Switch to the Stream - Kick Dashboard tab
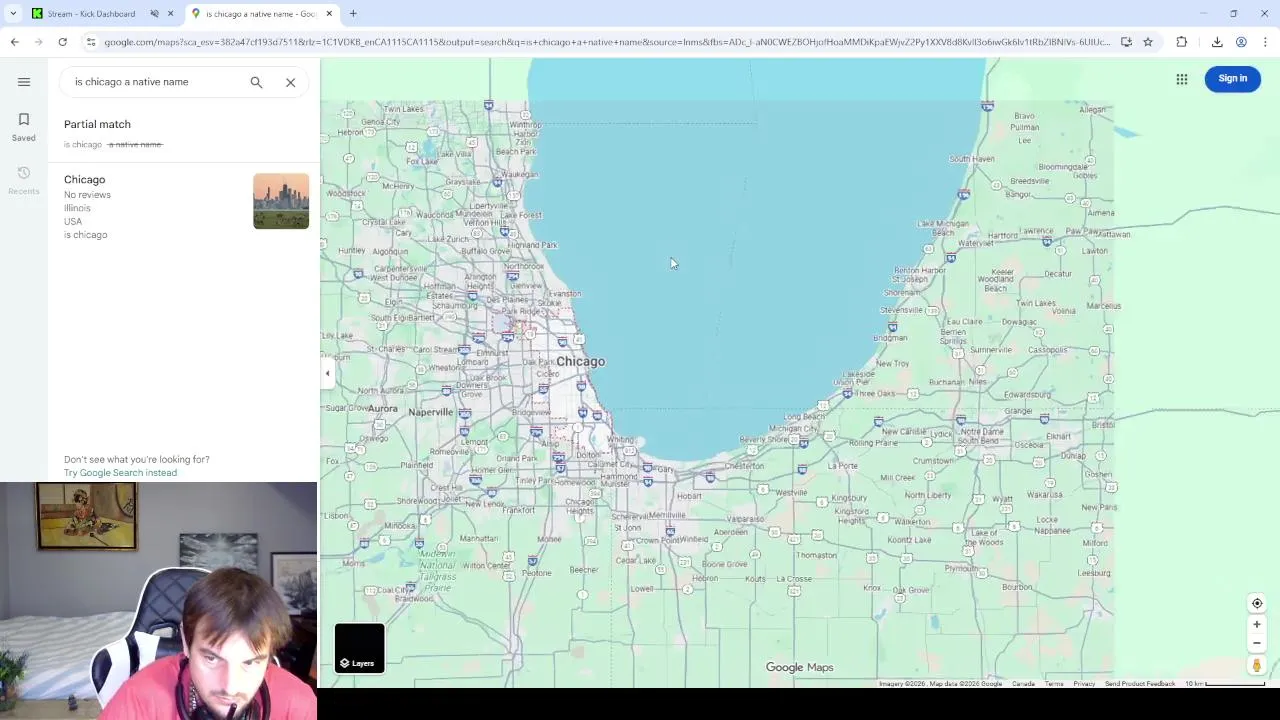The width and height of the screenshot is (1280, 720). (90, 14)
